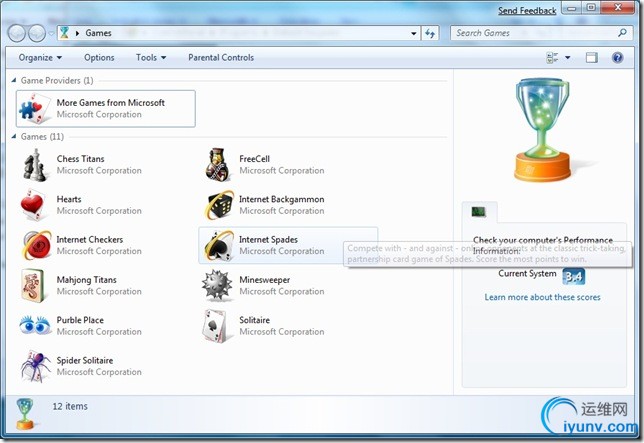Select the Internet Backgammon label

(282, 199)
